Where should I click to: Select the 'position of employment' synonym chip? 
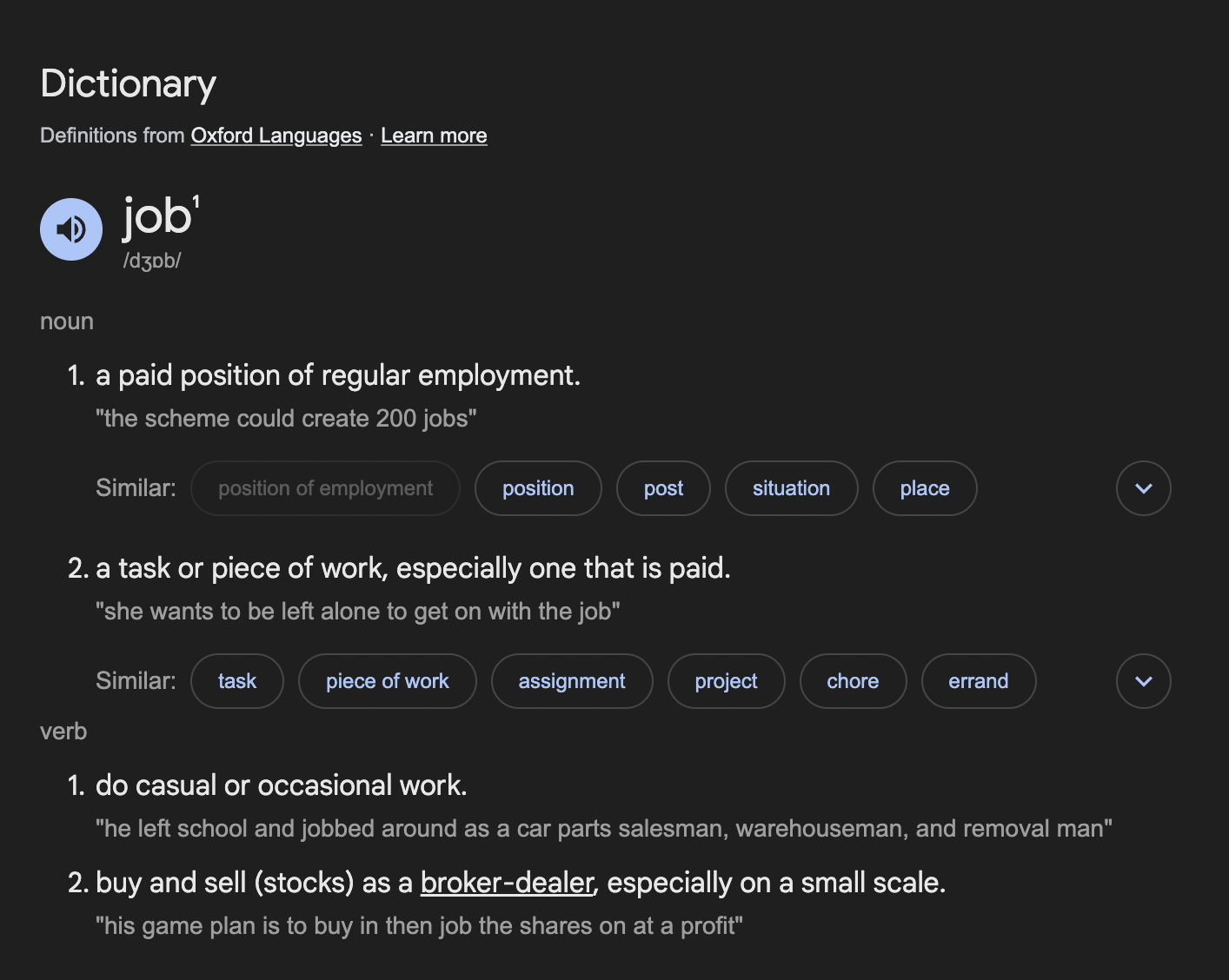tap(325, 488)
